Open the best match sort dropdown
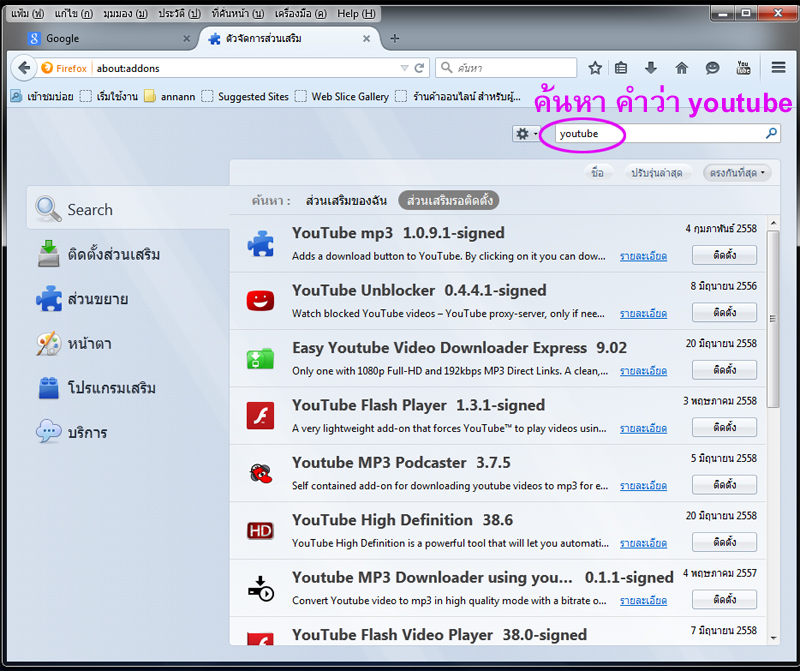The height and width of the screenshot is (671, 800). (x=738, y=173)
